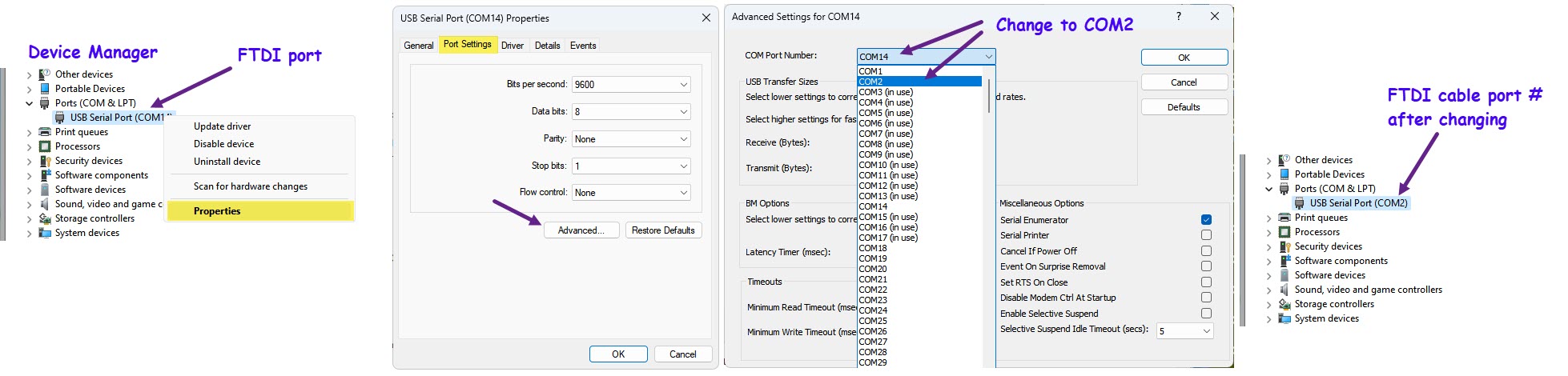Open the Details tab
Viewport: 1568px width, 376px height.
[548, 46]
